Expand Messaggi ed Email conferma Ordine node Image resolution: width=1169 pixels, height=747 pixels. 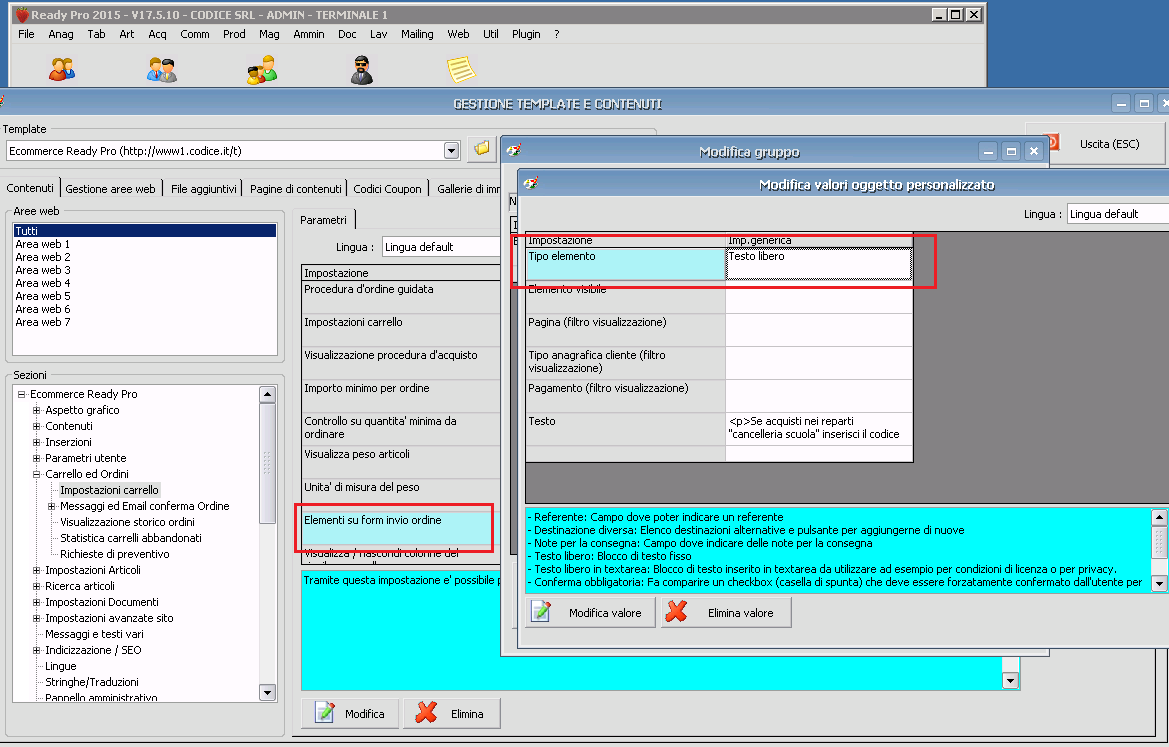(51, 506)
